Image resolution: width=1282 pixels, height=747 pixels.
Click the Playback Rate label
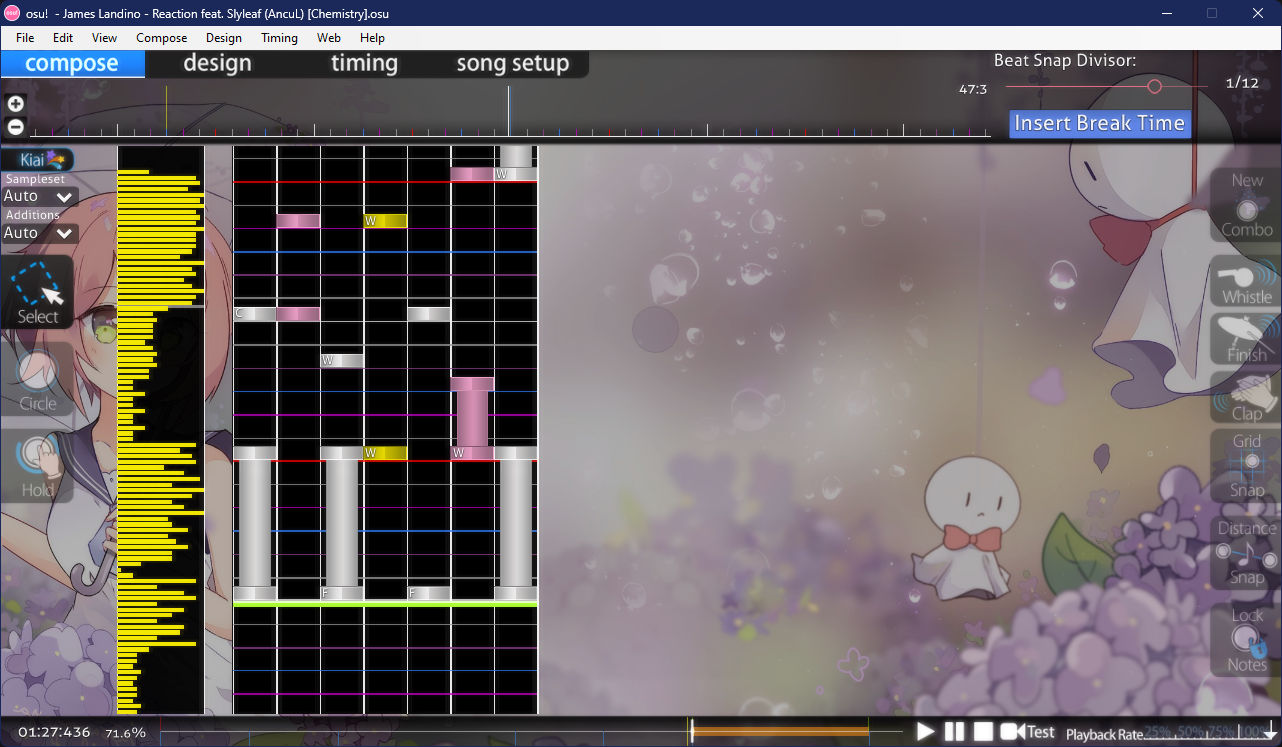click(x=1103, y=734)
